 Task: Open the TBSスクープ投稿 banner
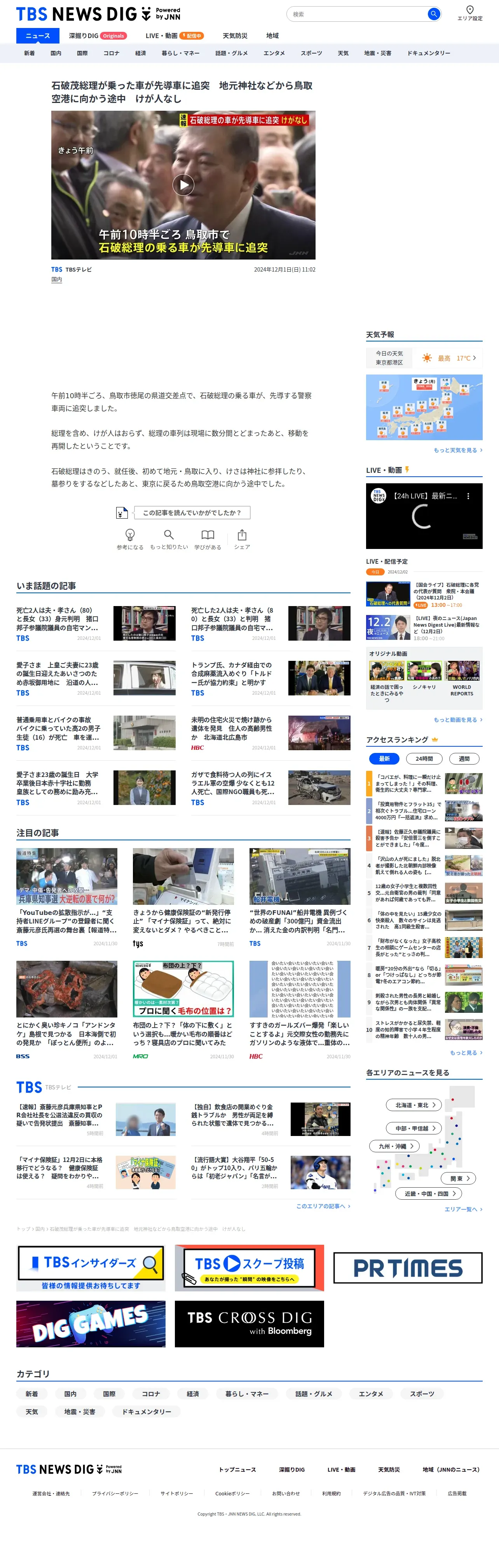pos(249,1268)
